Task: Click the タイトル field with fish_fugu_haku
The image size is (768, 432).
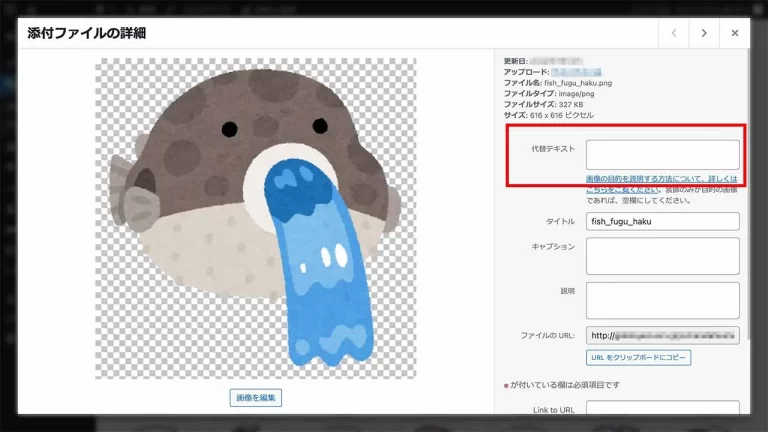Action: pos(663,221)
